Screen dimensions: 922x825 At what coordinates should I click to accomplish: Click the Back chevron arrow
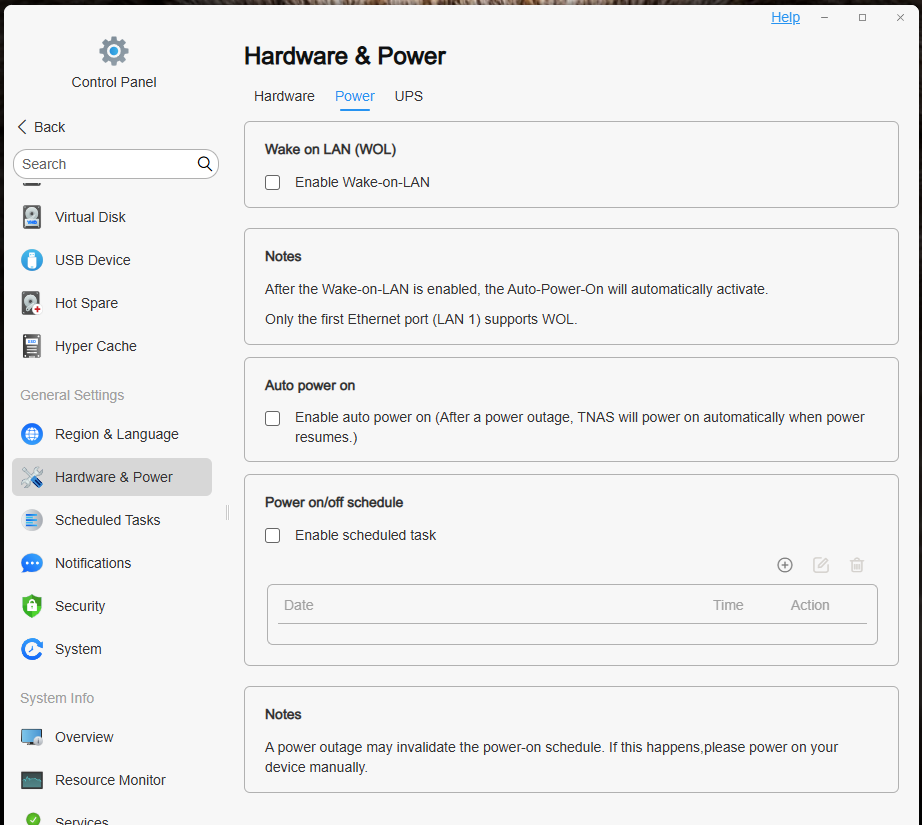pyautogui.click(x=22, y=127)
